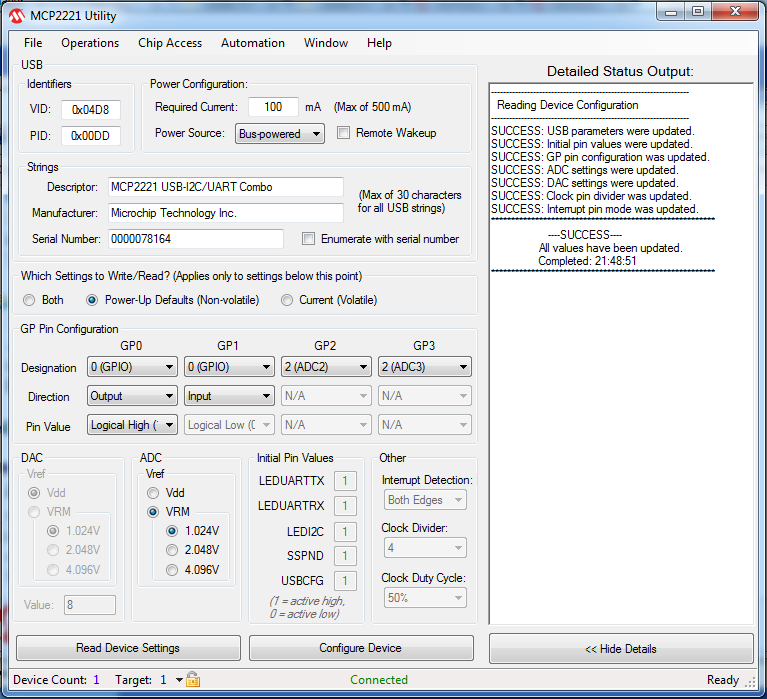Viewport: 767px width, 699px height.
Task: Click the Required Current field
Action: (273, 107)
